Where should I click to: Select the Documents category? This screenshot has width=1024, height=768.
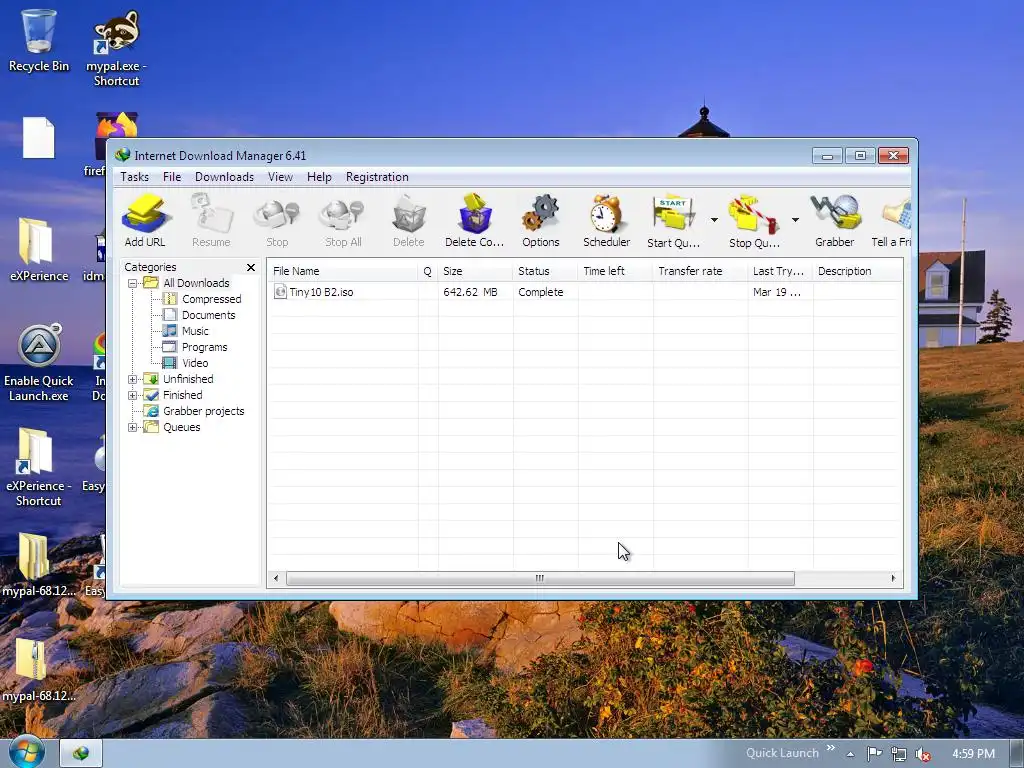[208, 315]
